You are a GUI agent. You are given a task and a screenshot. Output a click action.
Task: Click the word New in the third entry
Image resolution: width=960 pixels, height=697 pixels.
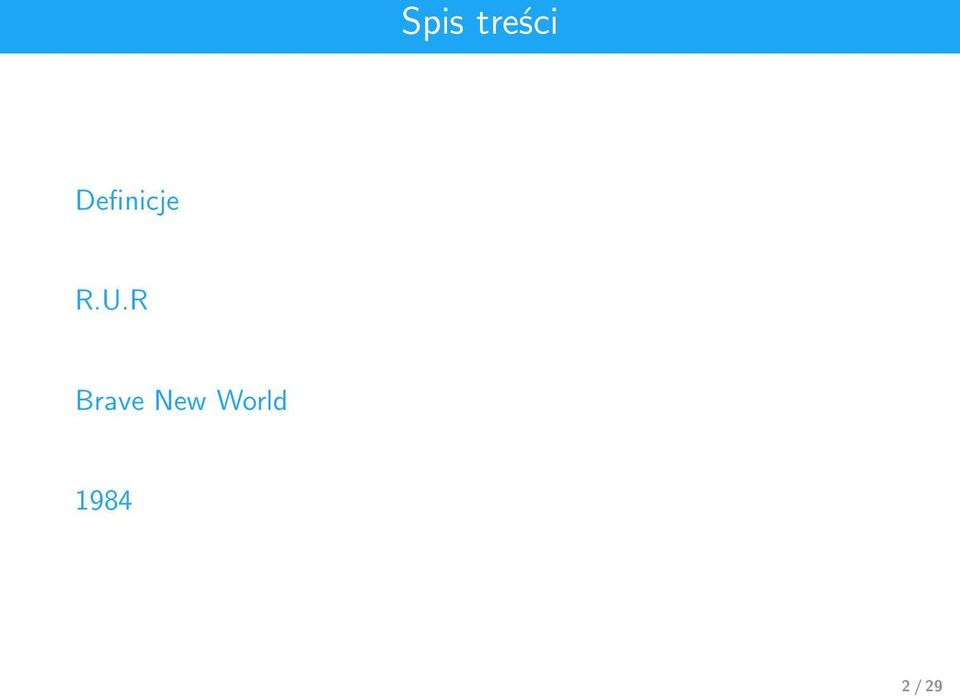(180, 401)
